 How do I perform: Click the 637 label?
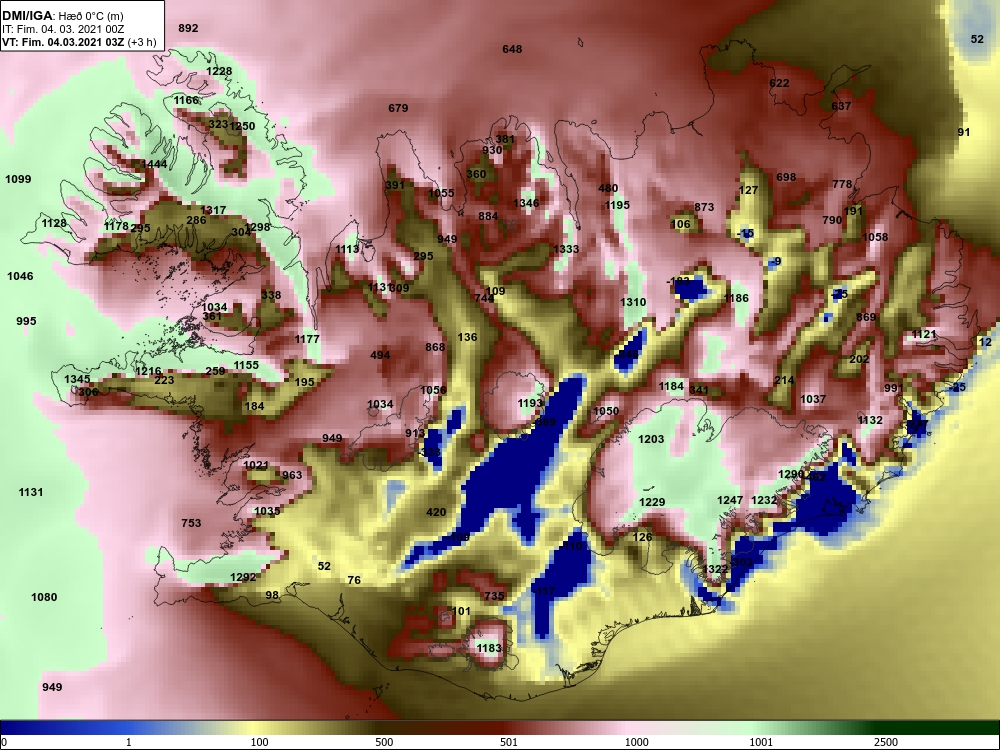[x=841, y=107]
